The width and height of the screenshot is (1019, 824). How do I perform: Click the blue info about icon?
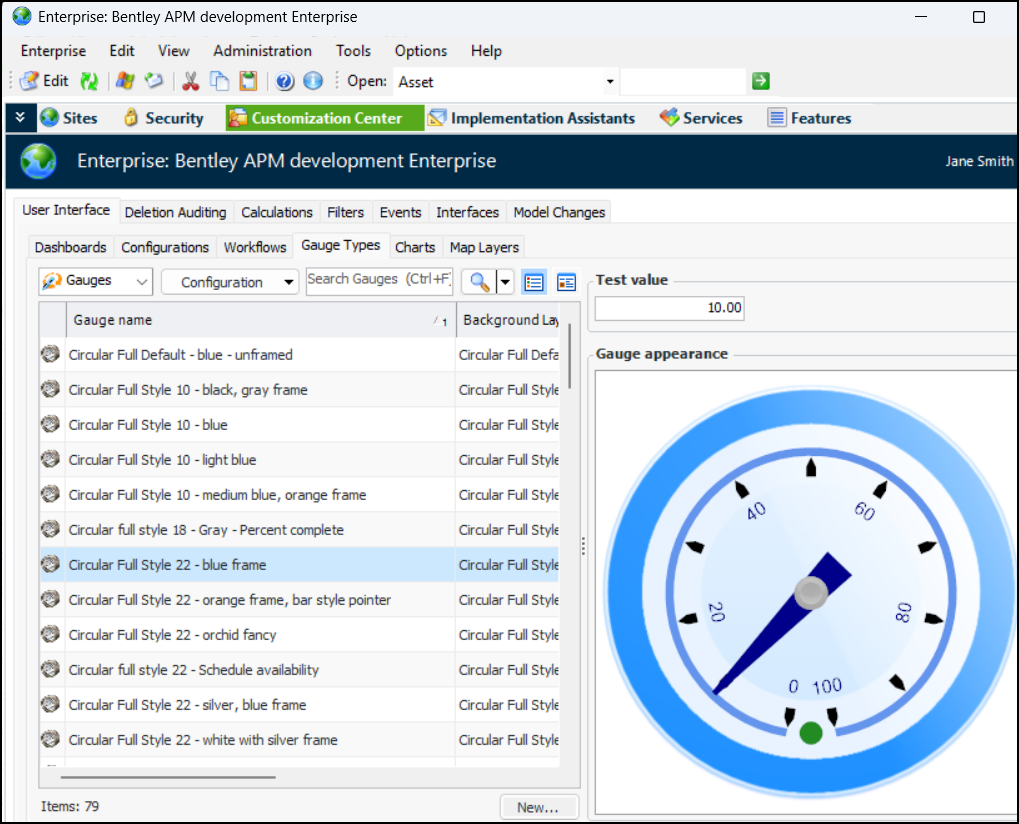[x=313, y=82]
